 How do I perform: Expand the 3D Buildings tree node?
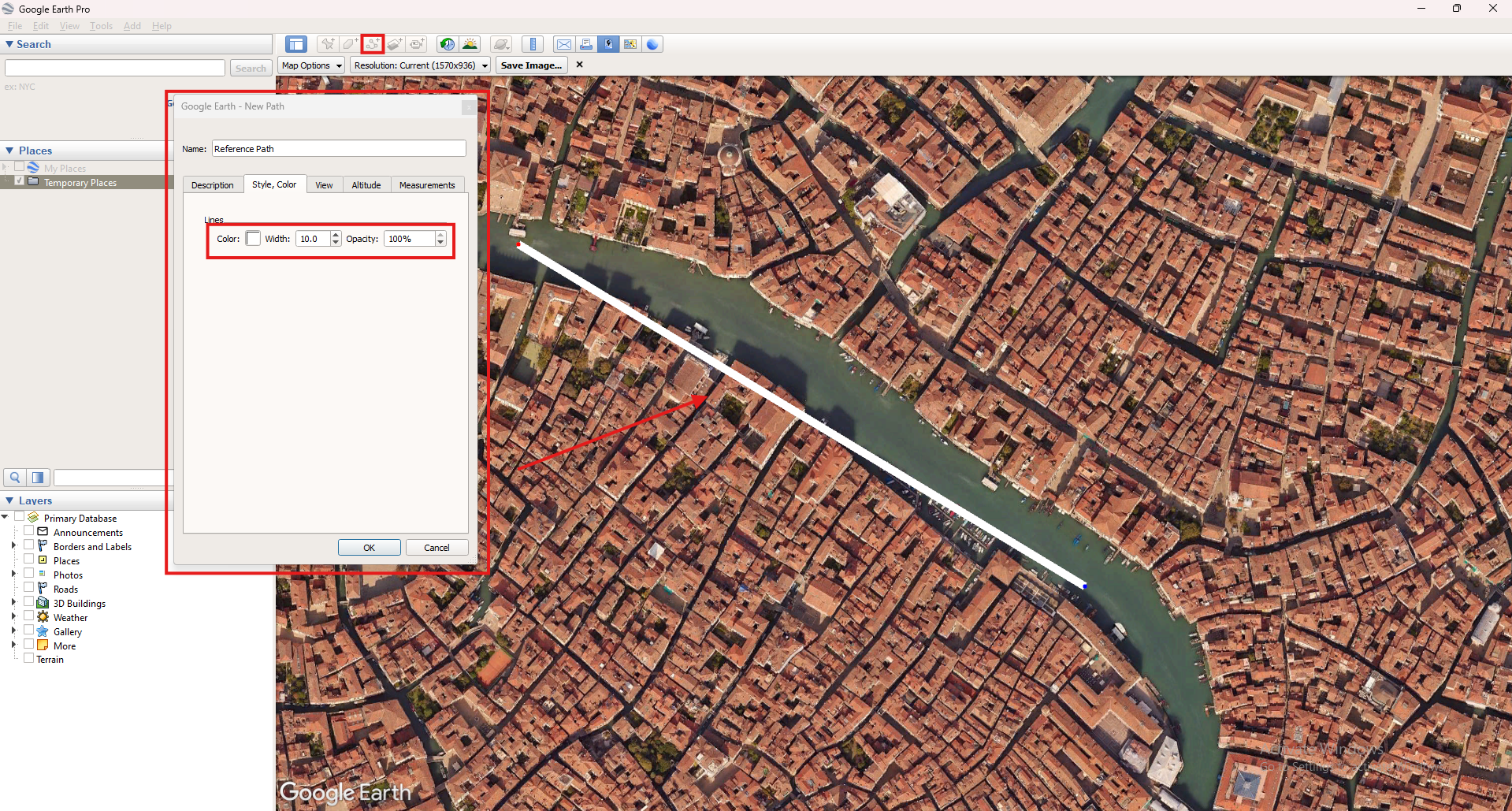(13, 602)
